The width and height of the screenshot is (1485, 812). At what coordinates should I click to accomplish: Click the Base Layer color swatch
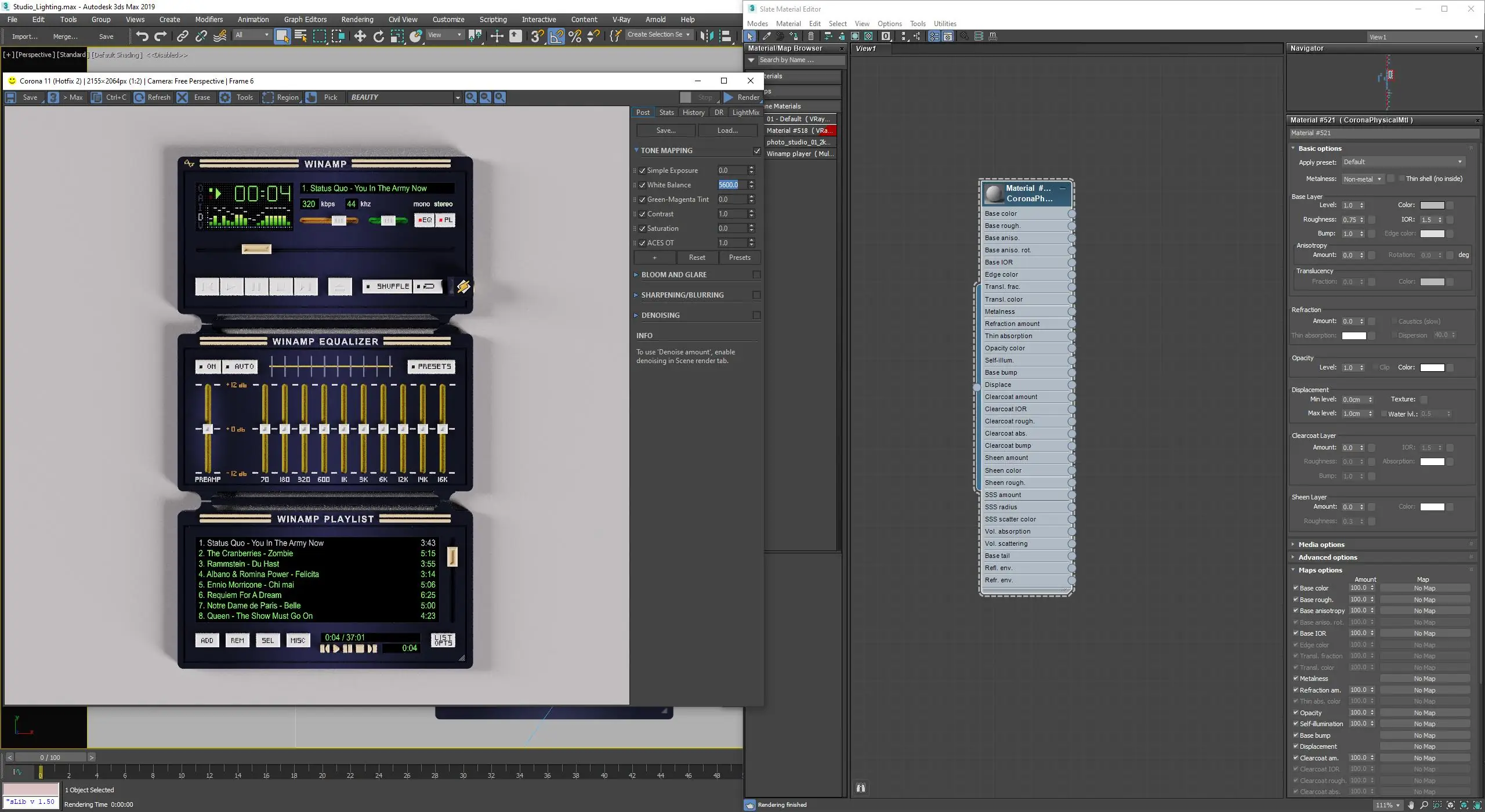(1434, 205)
